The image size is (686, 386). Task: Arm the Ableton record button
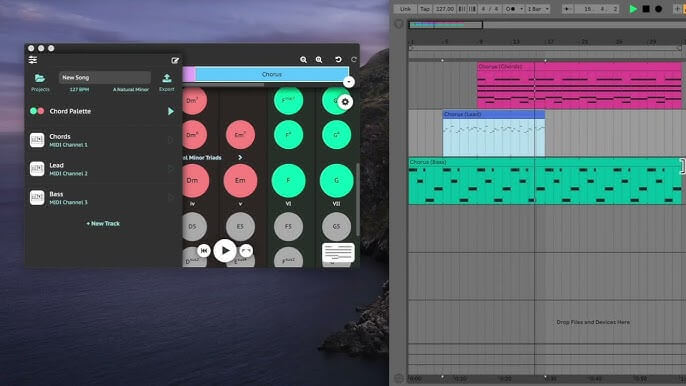[x=658, y=9]
